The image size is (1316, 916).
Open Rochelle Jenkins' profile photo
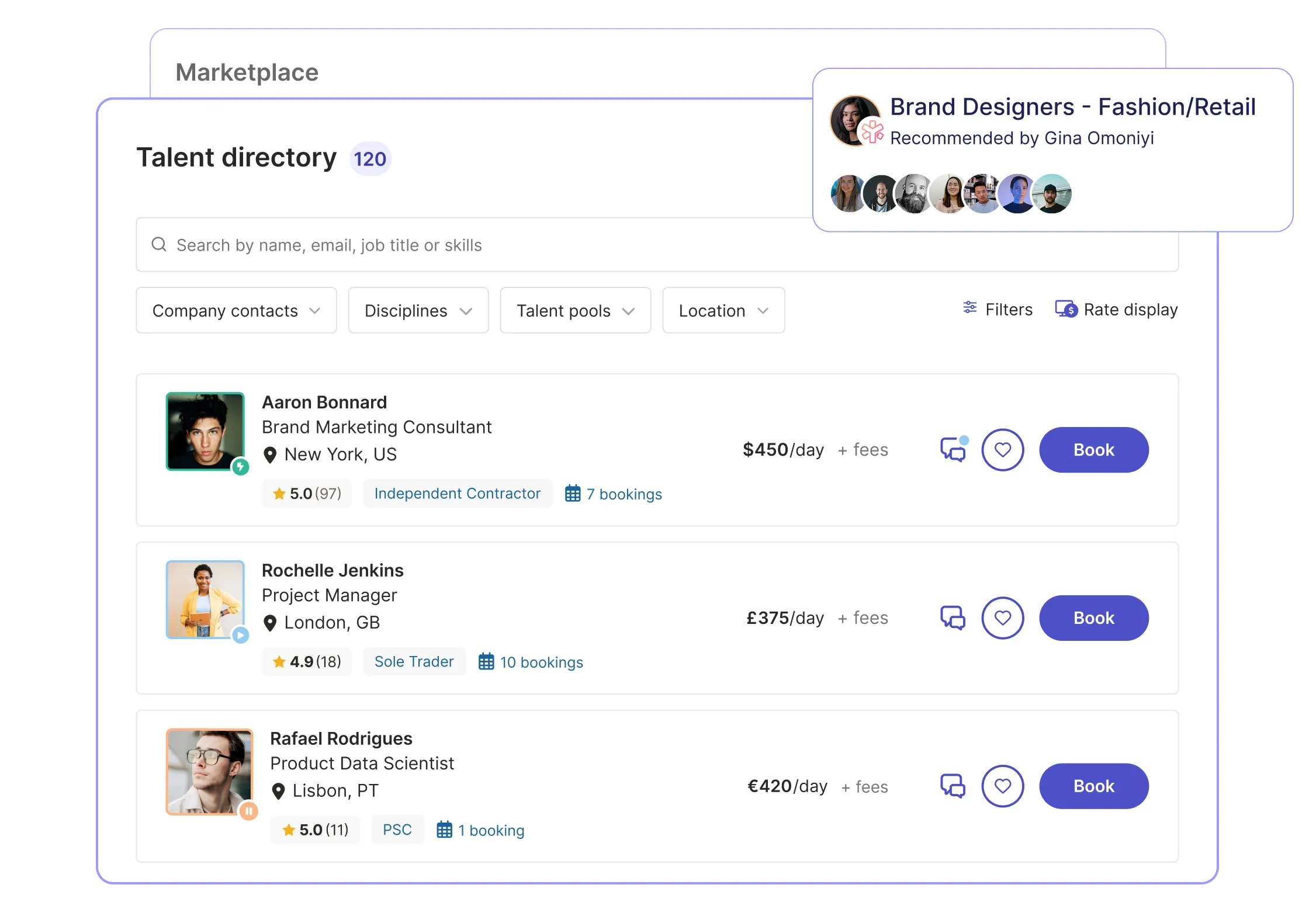click(205, 599)
